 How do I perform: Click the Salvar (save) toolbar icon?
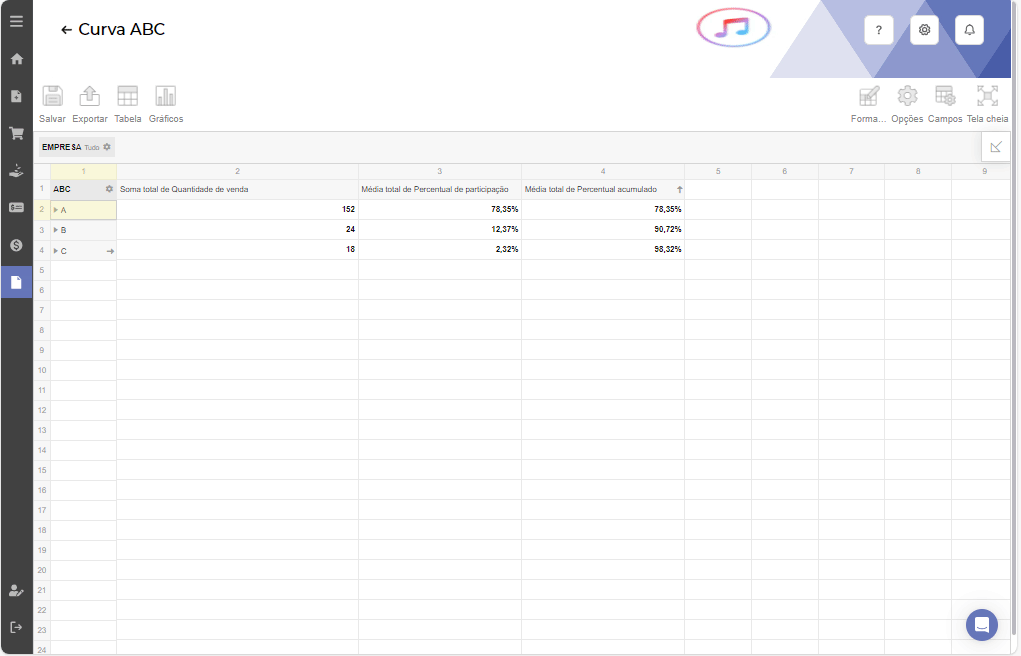(52, 97)
